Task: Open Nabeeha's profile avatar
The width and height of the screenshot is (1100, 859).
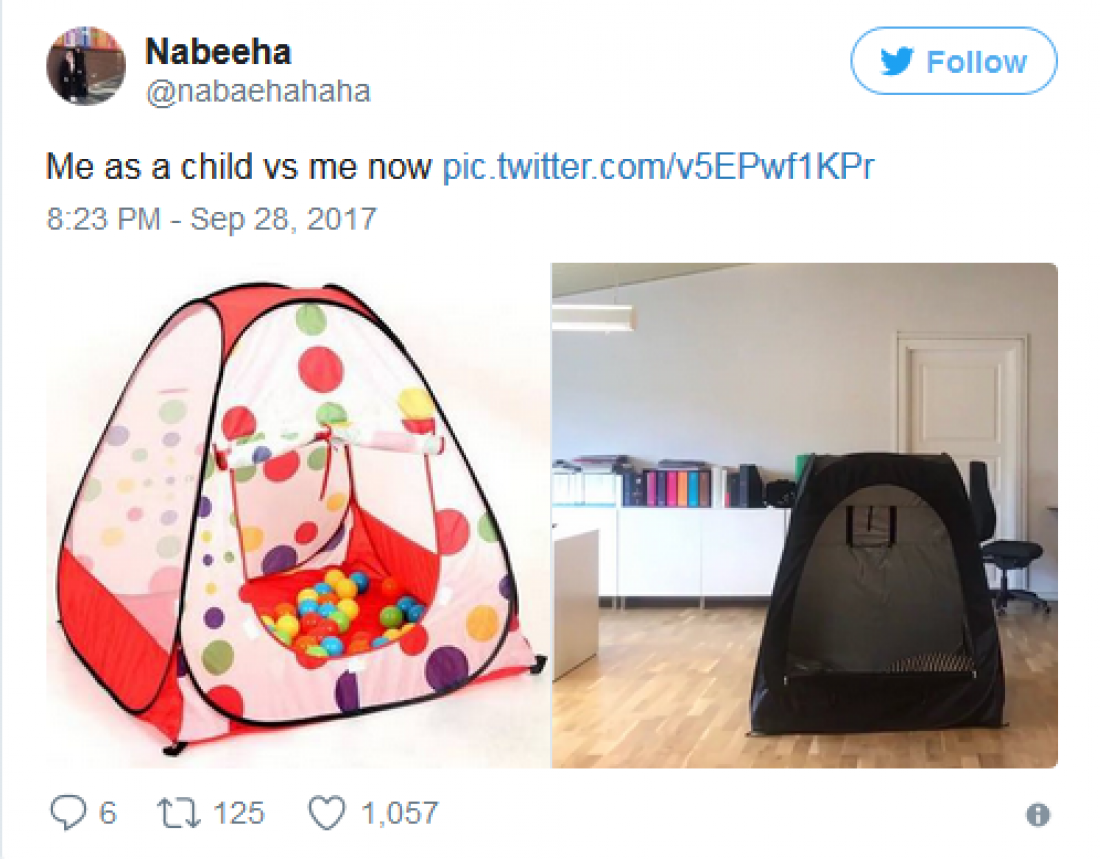Action: tap(86, 67)
